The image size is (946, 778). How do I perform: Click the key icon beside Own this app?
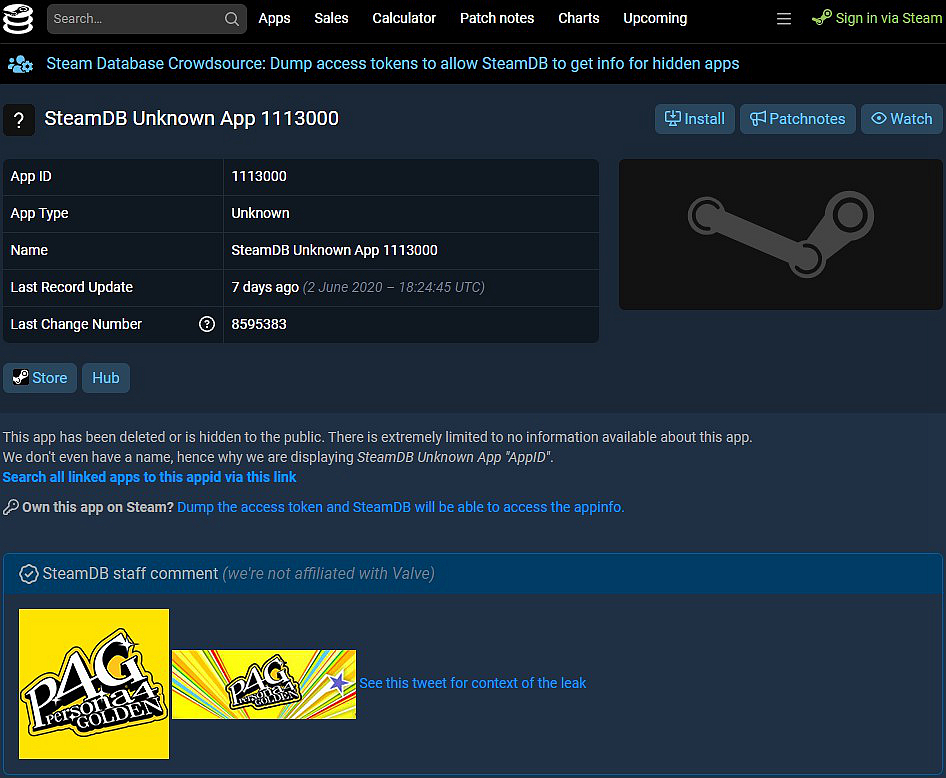pyautogui.click(x=11, y=508)
